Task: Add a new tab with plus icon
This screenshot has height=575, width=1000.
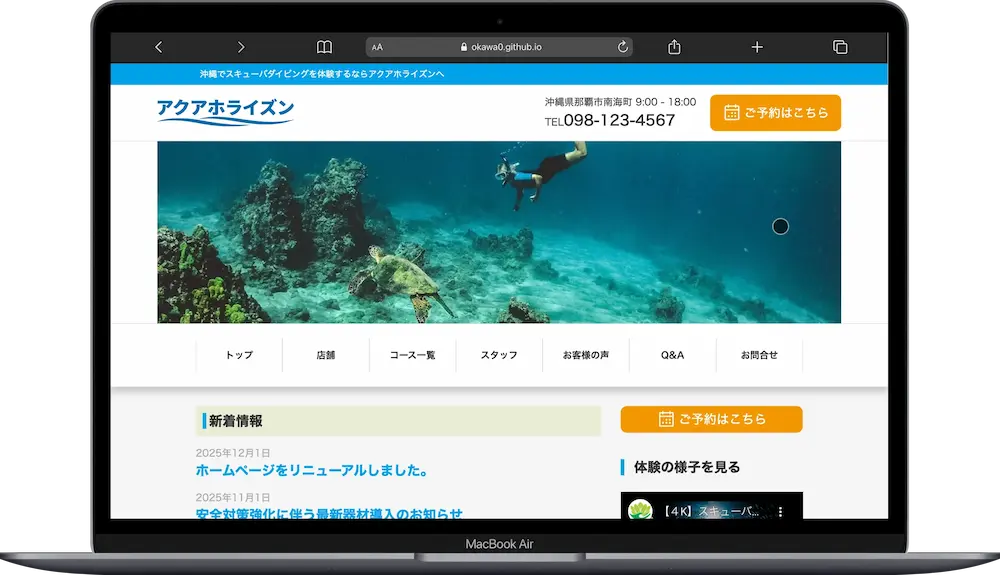Action: coord(757,47)
